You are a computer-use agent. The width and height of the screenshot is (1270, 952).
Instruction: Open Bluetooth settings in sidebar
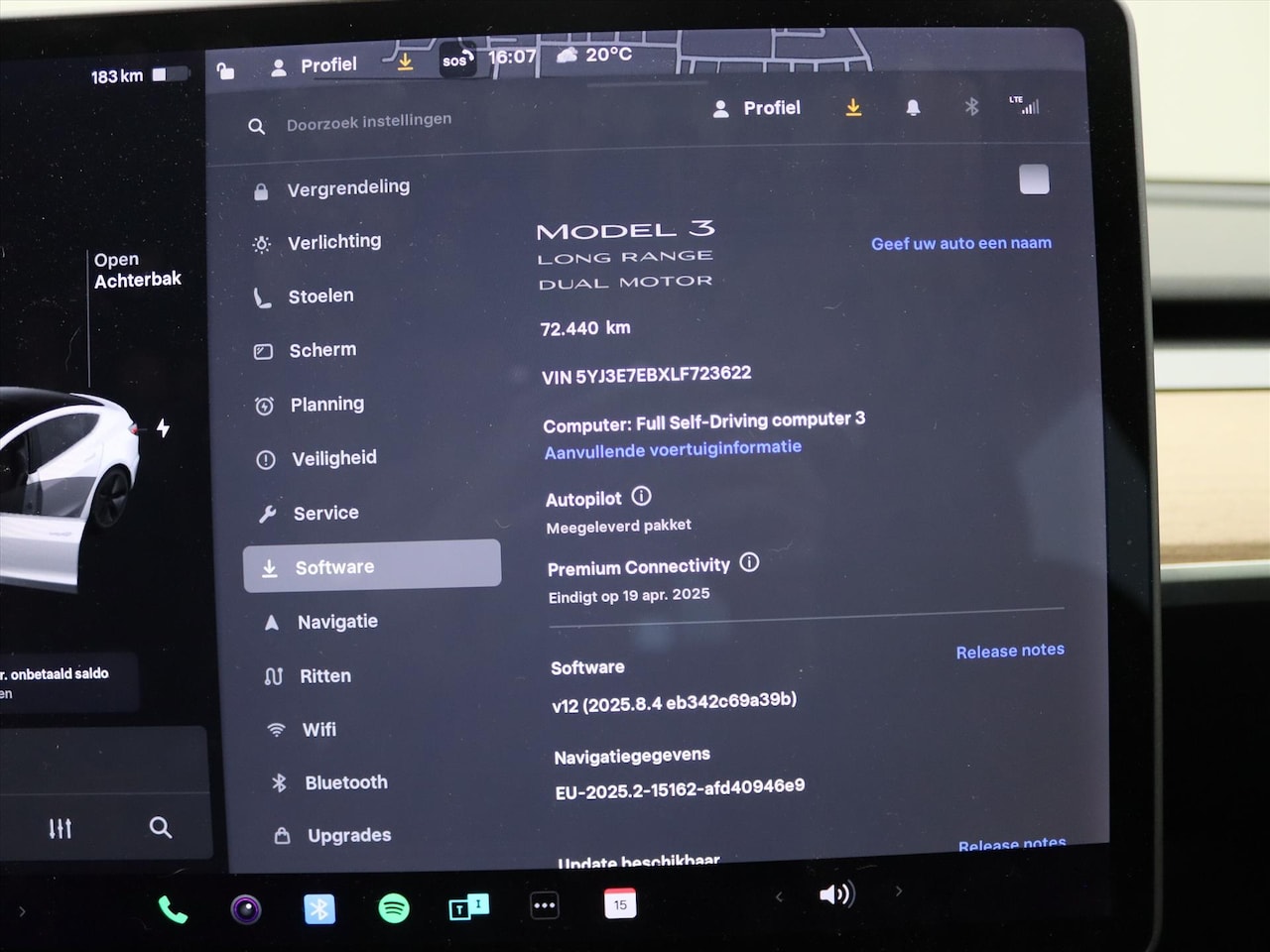tap(346, 782)
